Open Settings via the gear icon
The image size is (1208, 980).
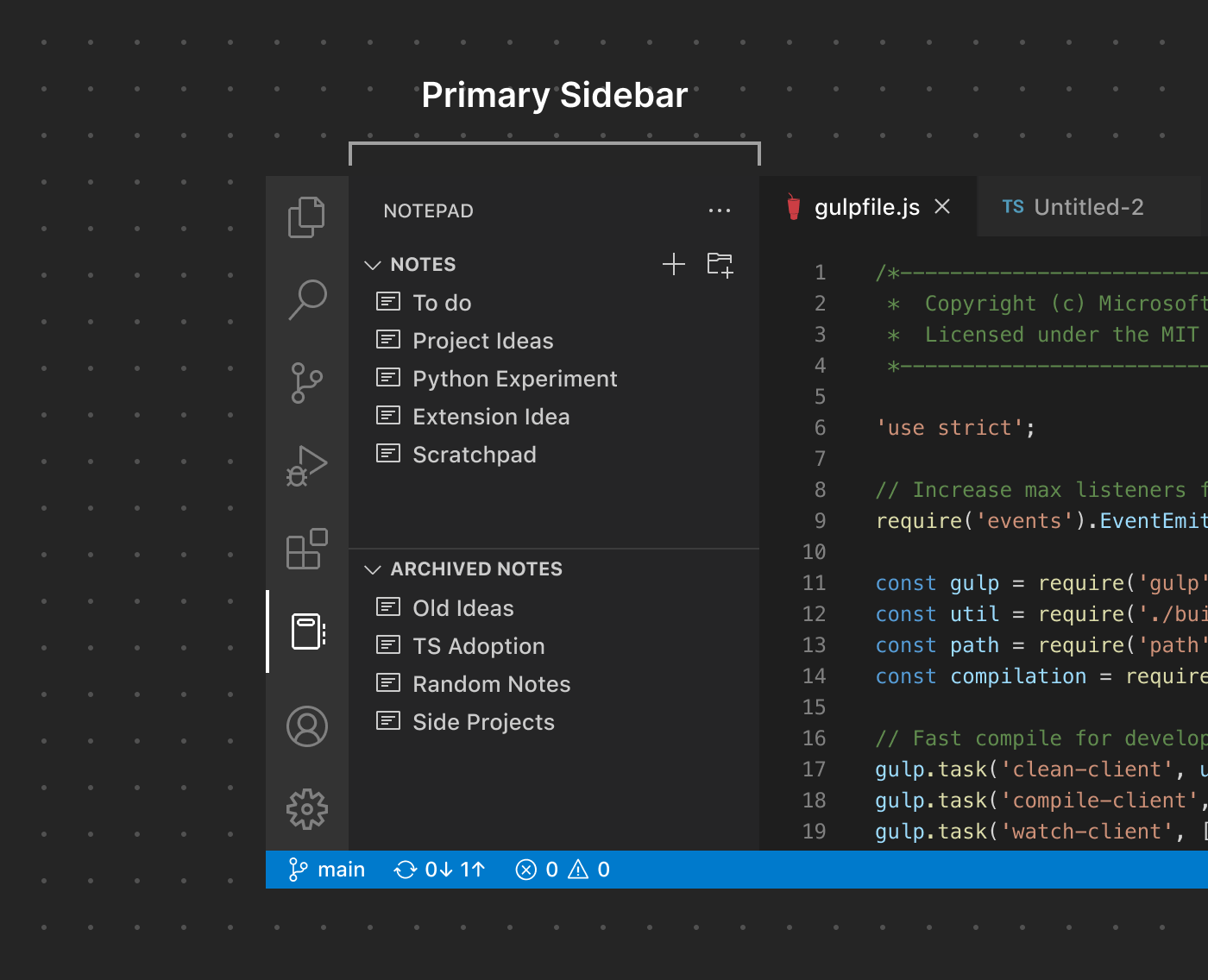coord(307,809)
